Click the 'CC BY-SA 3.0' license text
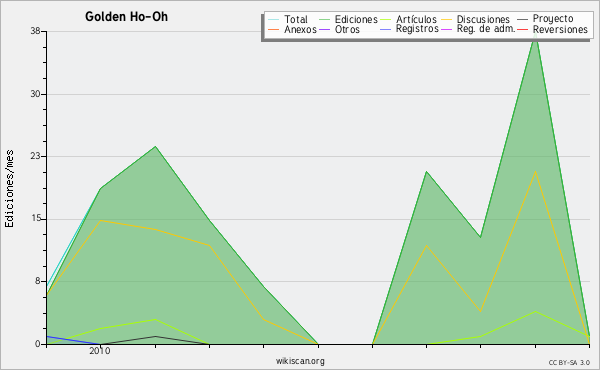The height and width of the screenshot is (370, 600). click(569, 363)
